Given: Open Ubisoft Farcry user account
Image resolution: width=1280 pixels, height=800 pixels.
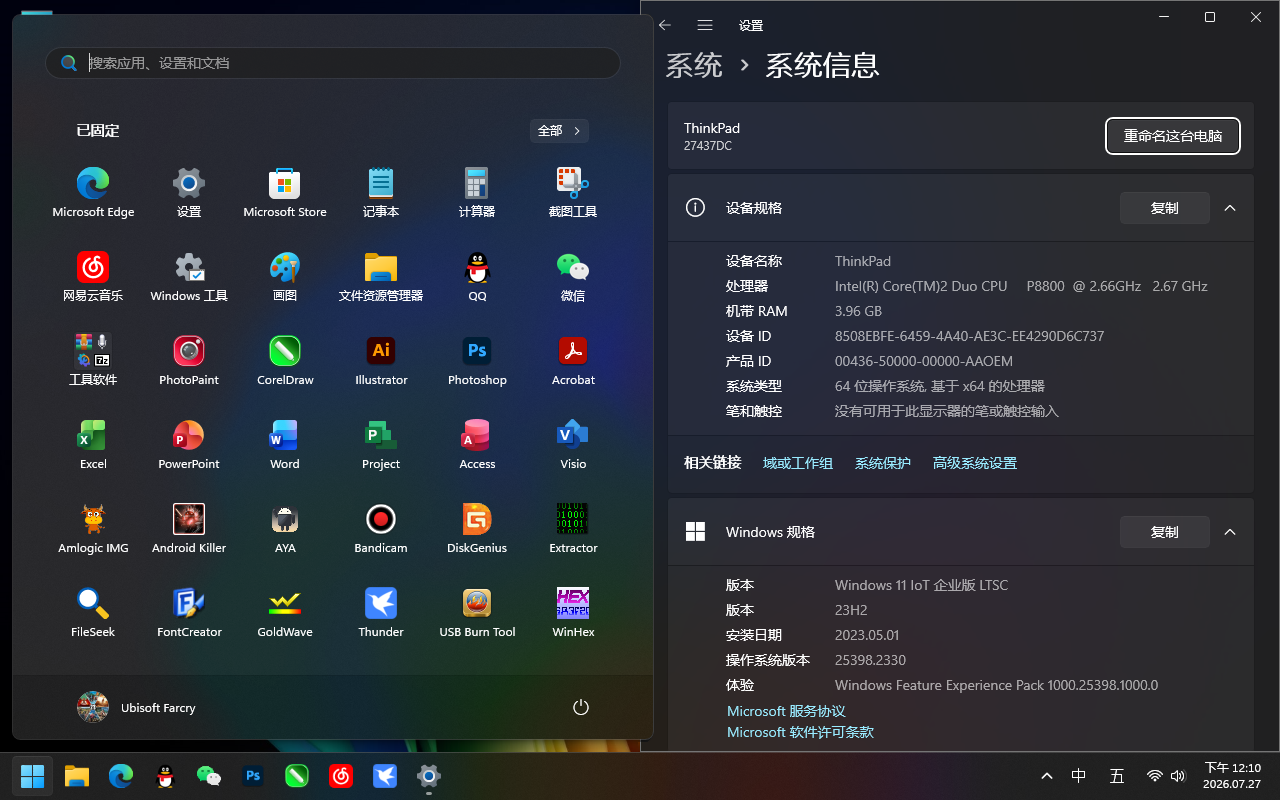Looking at the screenshot, I should click(x=137, y=707).
